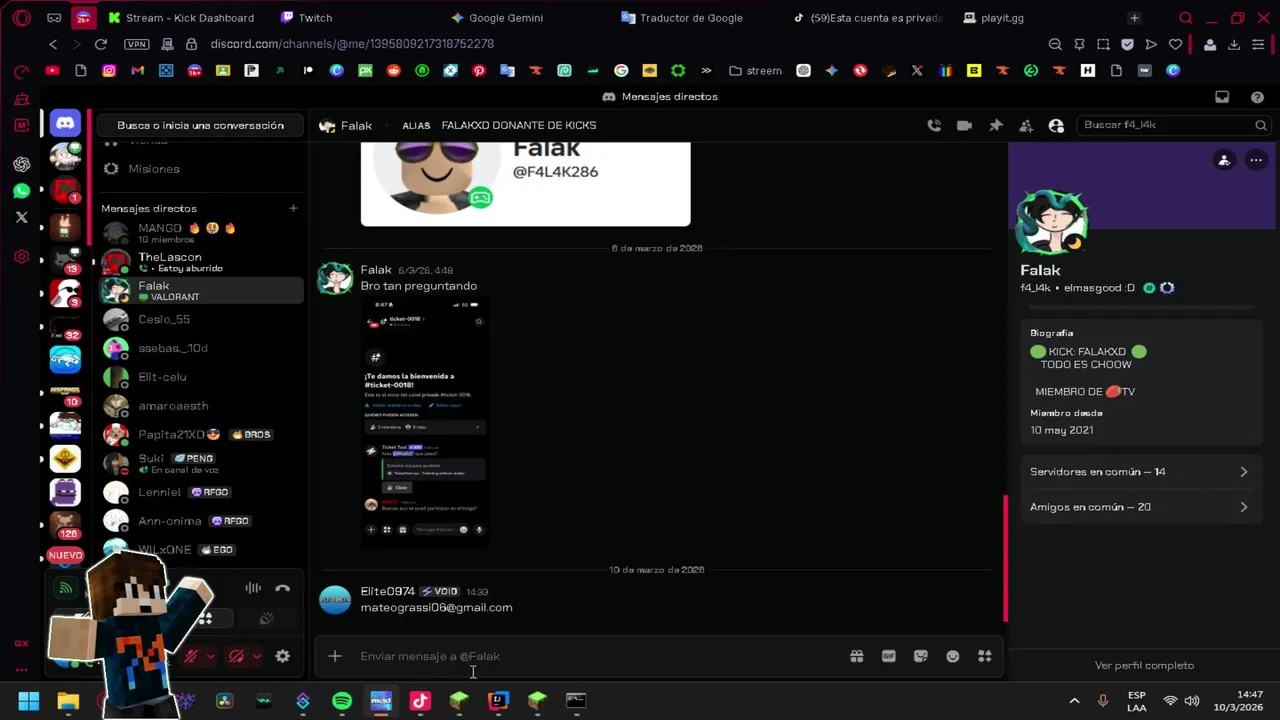Open the ticket screenshot image in chat
The height and width of the screenshot is (720, 1280).
[x=425, y=421]
